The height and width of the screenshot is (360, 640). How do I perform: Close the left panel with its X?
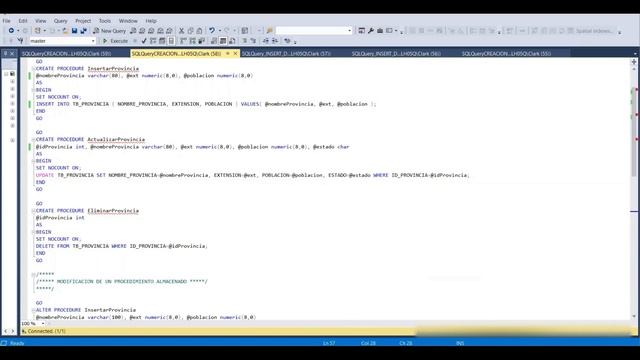(12, 53)
